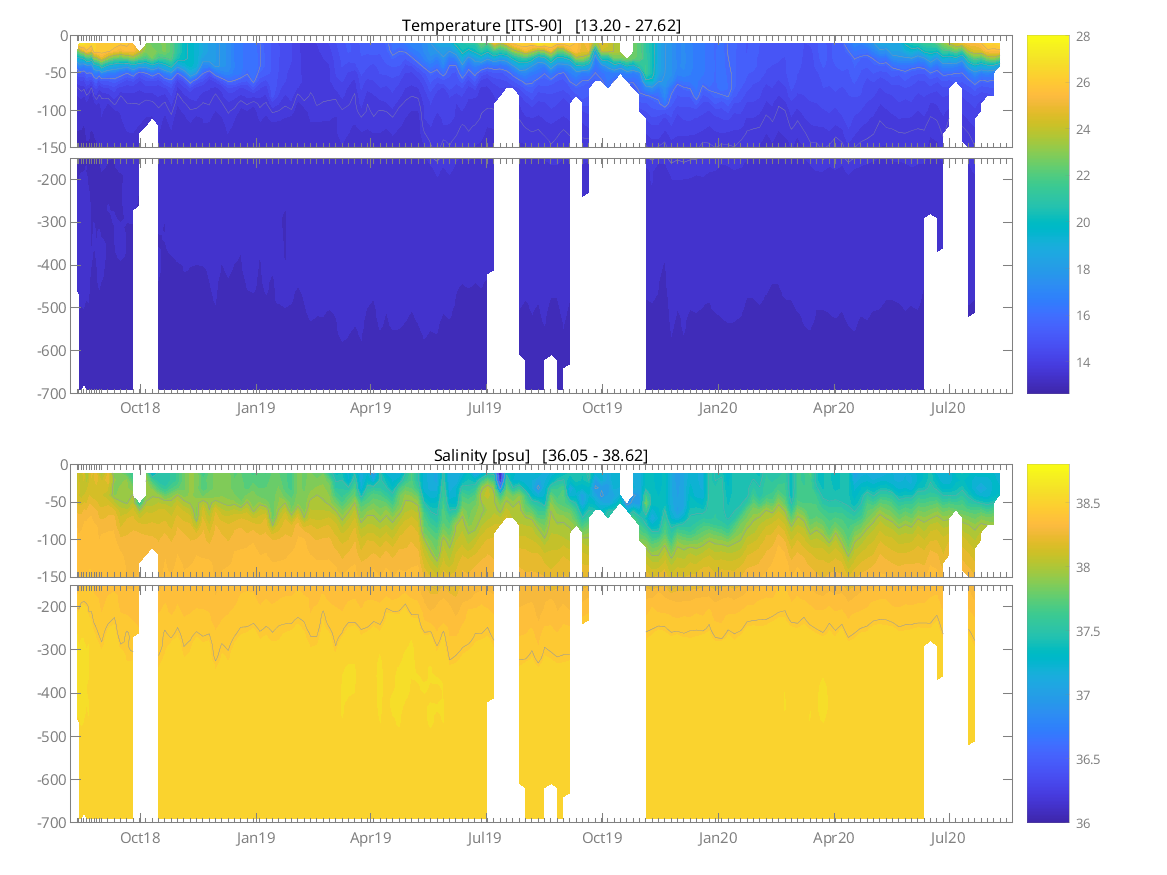This screenshot has height=875, width=1167.
Task: Select the Jan19 date tick under the temperature plot
Action: 255,408
